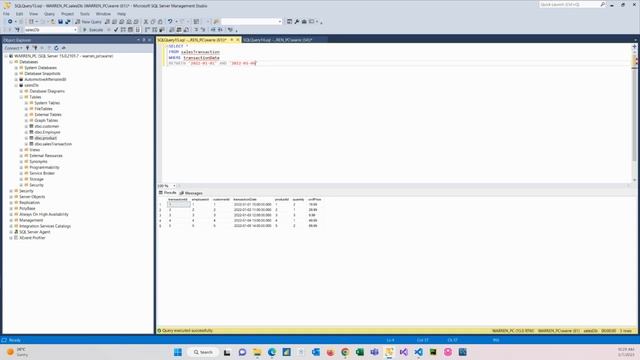Select dbo.Employee table in tree
This screenshot has width=640, height=360.
click(47, 133)
